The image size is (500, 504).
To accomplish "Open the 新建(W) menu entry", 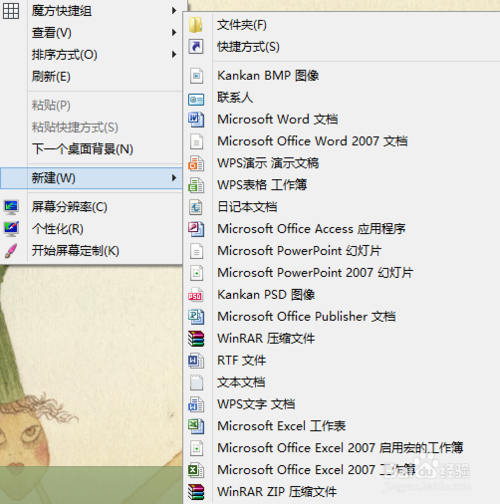I will point(91,178).
